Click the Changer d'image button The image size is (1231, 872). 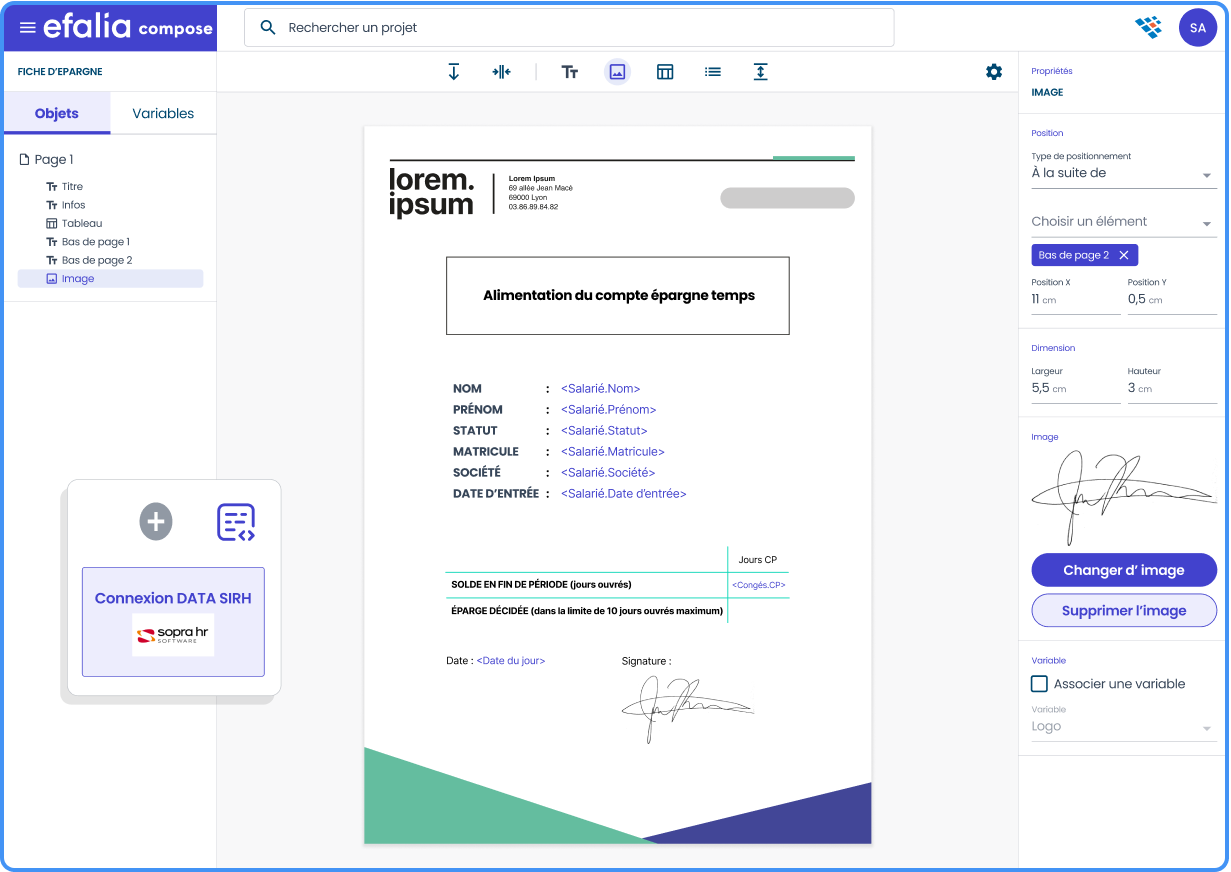tap(1124, 570)
